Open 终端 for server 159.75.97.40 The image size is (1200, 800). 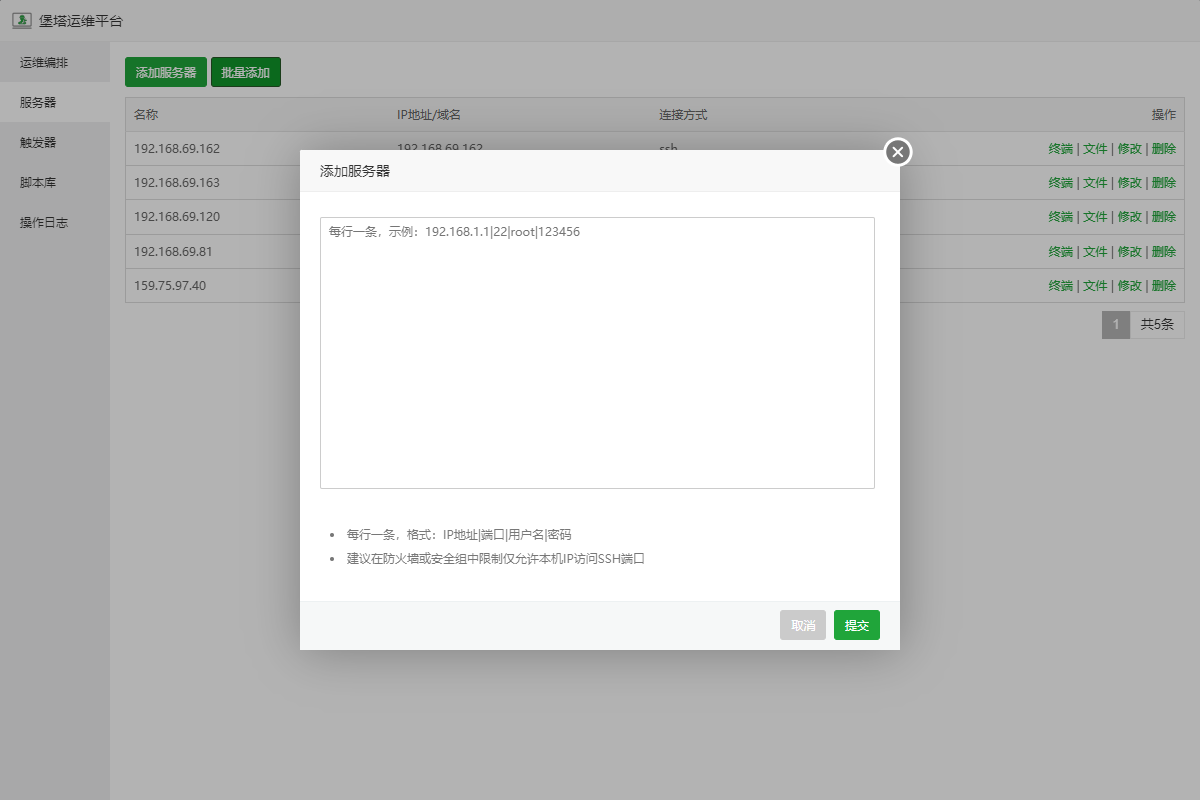pos(1060,285)
